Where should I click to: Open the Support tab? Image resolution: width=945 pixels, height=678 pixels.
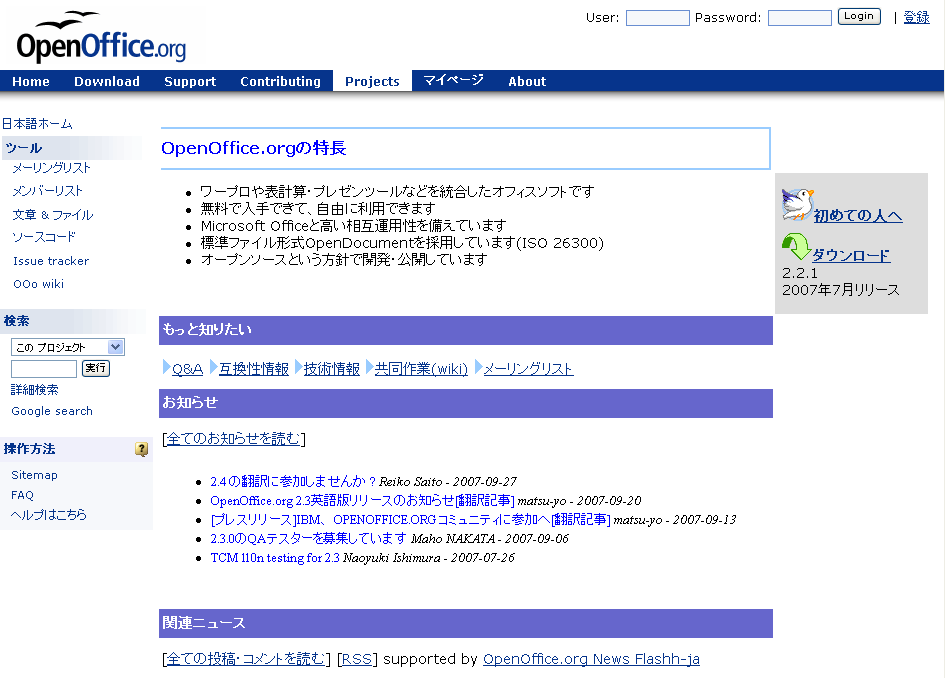(190, 81)
